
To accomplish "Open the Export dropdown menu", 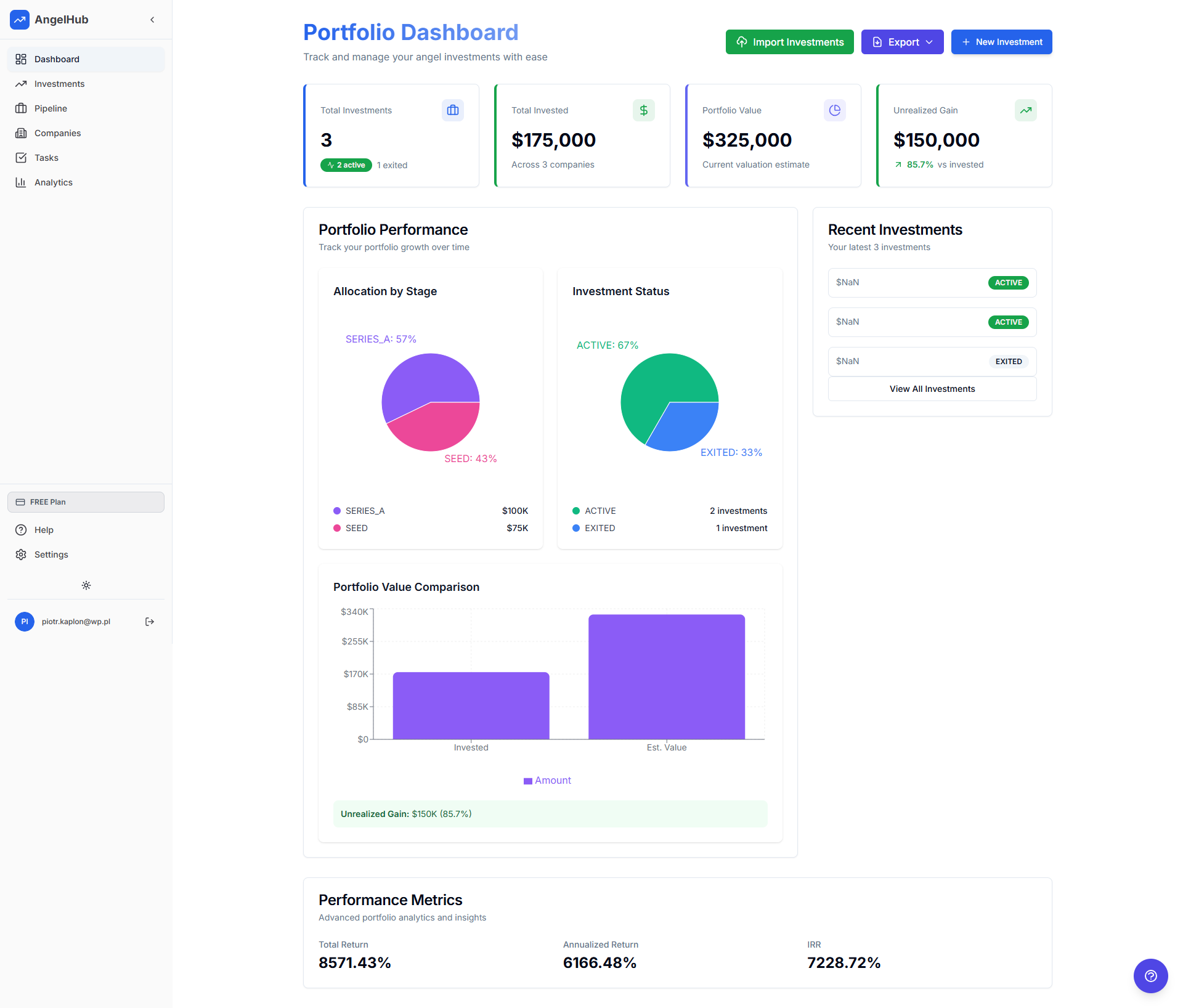I will (902, 42).
